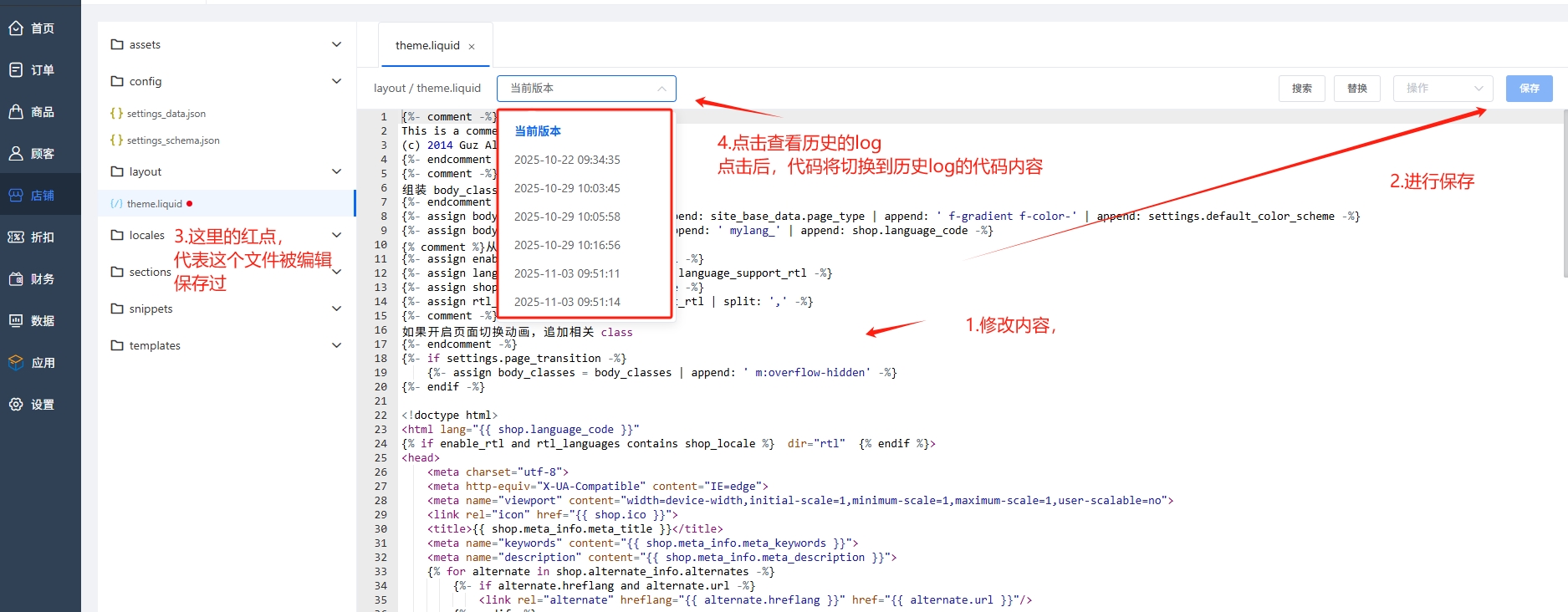Click the discounts coupon icon

[16, 237]
